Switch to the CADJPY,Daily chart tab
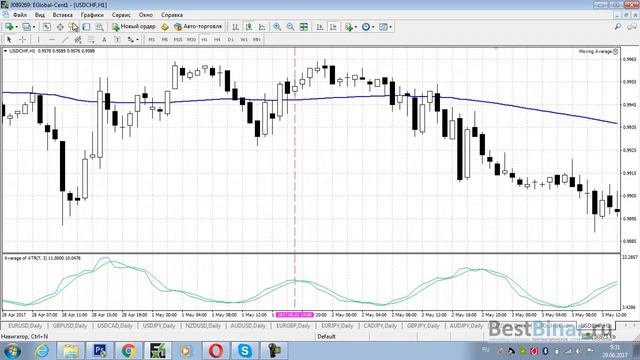 tap(380, 326)
